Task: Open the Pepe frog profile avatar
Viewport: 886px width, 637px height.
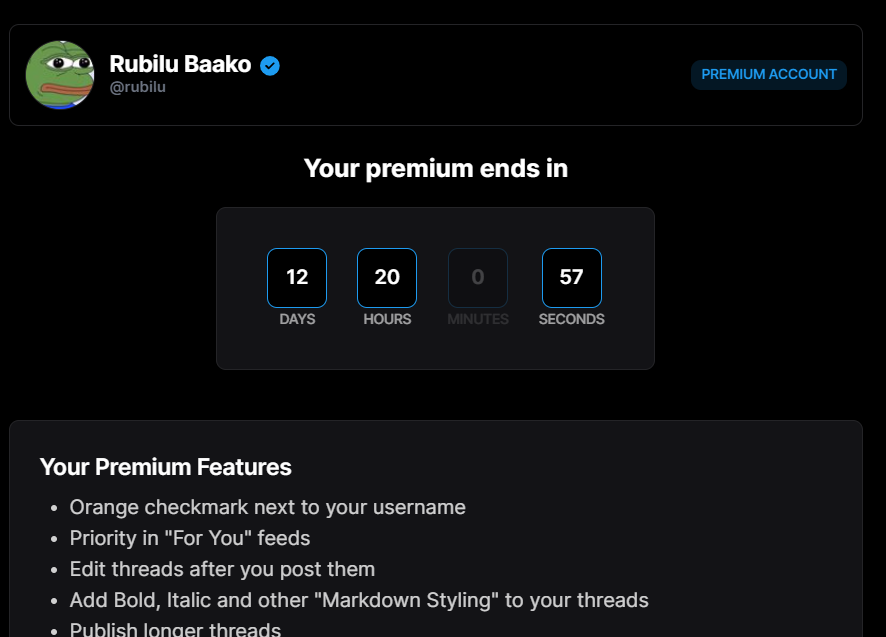Action: [x=60, y=75]
